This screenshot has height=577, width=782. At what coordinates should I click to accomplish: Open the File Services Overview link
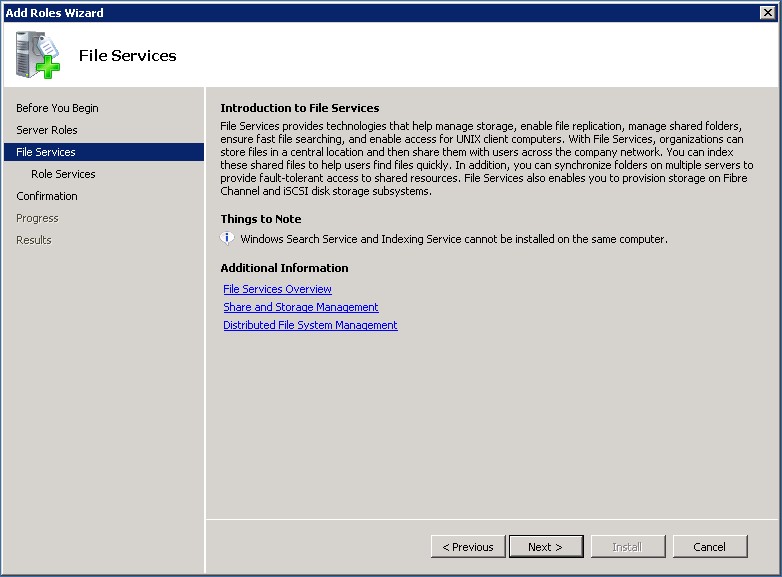[x=277, y=289]
